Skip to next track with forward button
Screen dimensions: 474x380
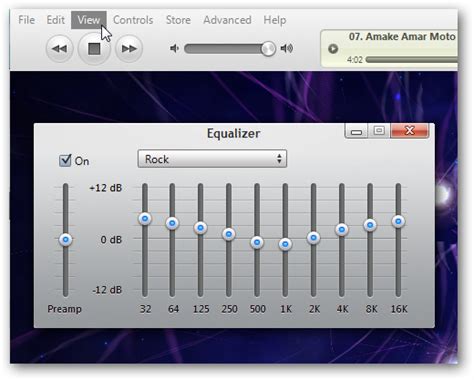click(x=129, y=49)
